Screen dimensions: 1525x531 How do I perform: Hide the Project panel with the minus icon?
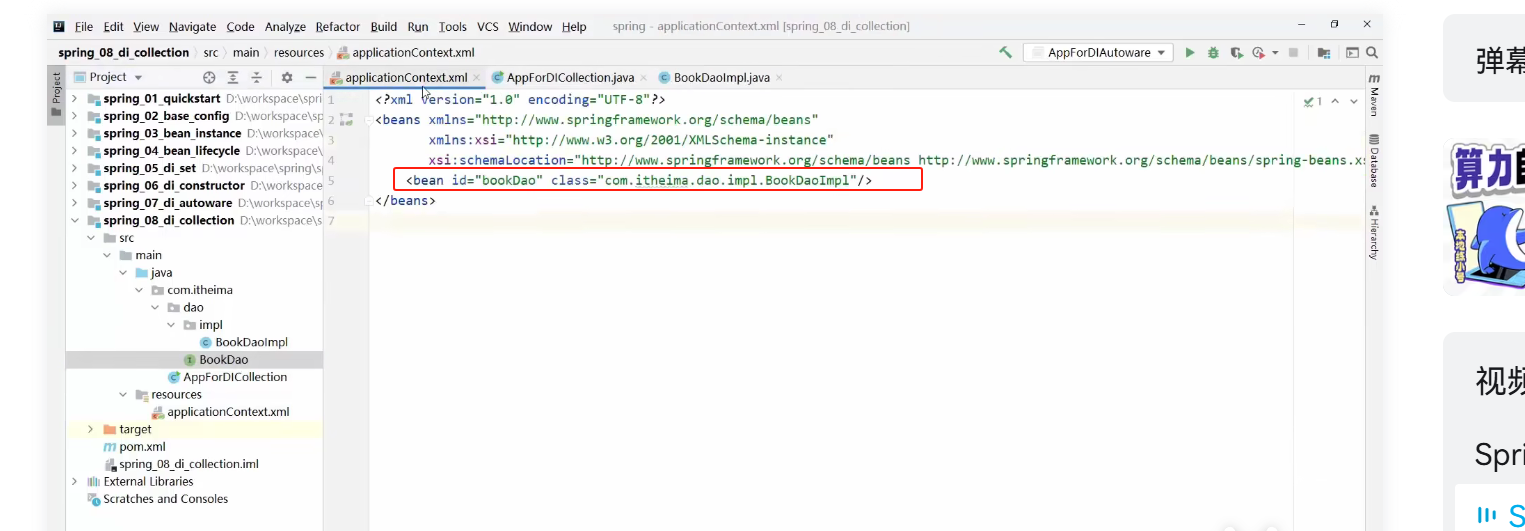(310, 77)
